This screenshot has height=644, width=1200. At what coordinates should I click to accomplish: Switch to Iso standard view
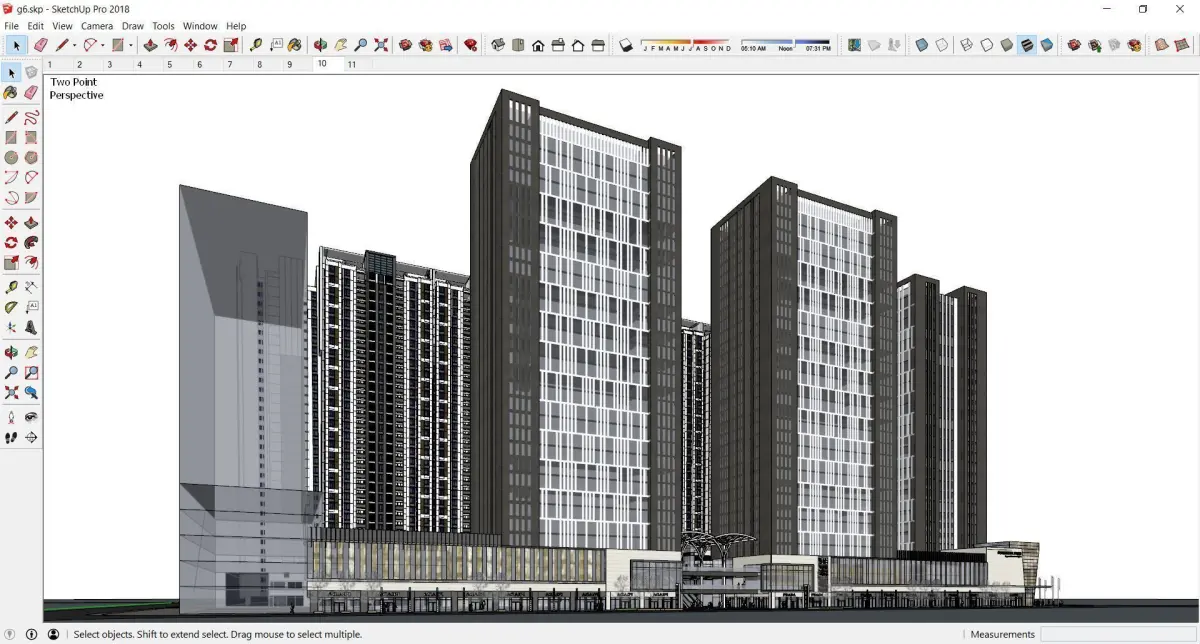(x=498, y=45)
